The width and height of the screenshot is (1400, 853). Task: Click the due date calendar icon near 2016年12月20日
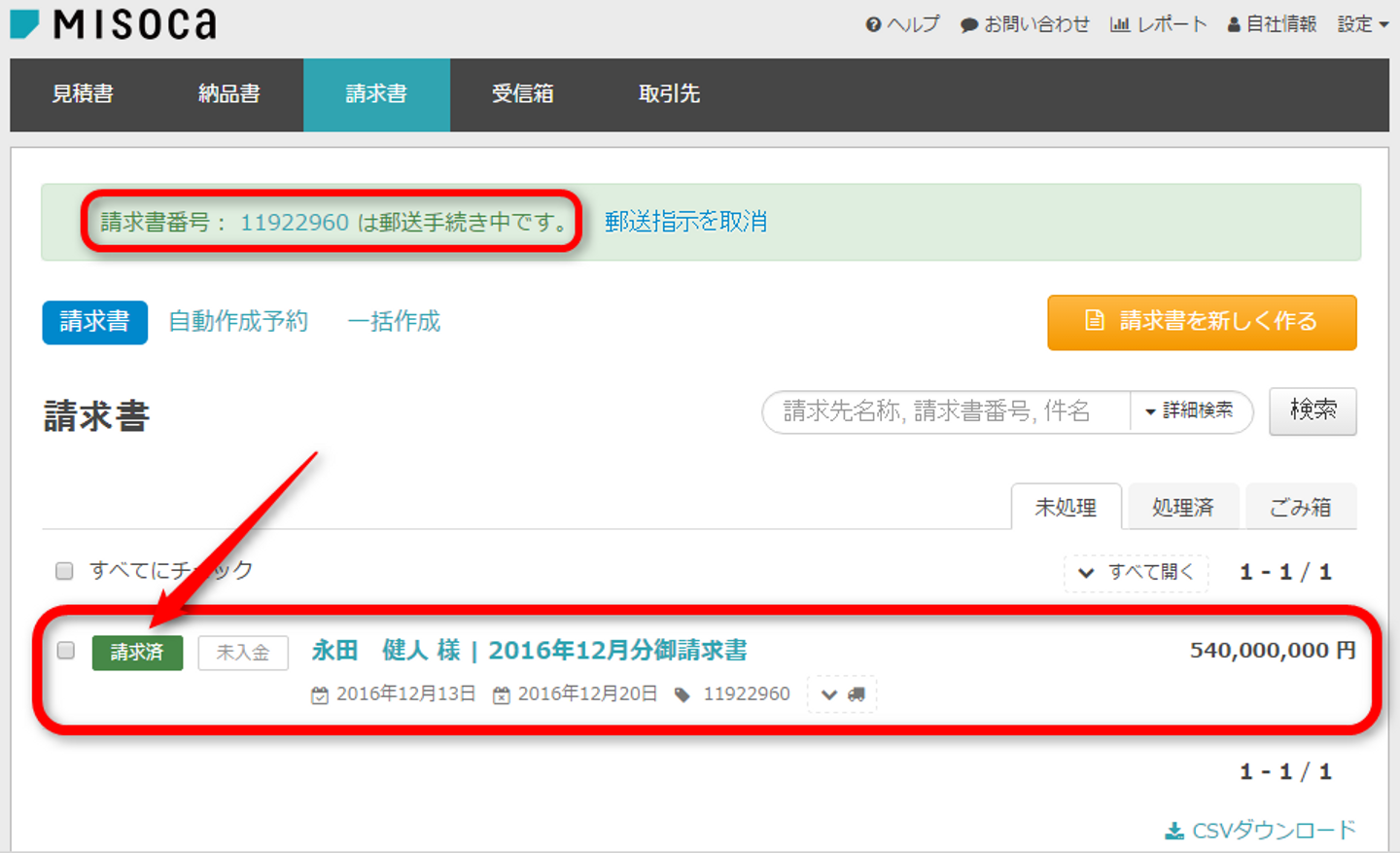tap(502, 695)
